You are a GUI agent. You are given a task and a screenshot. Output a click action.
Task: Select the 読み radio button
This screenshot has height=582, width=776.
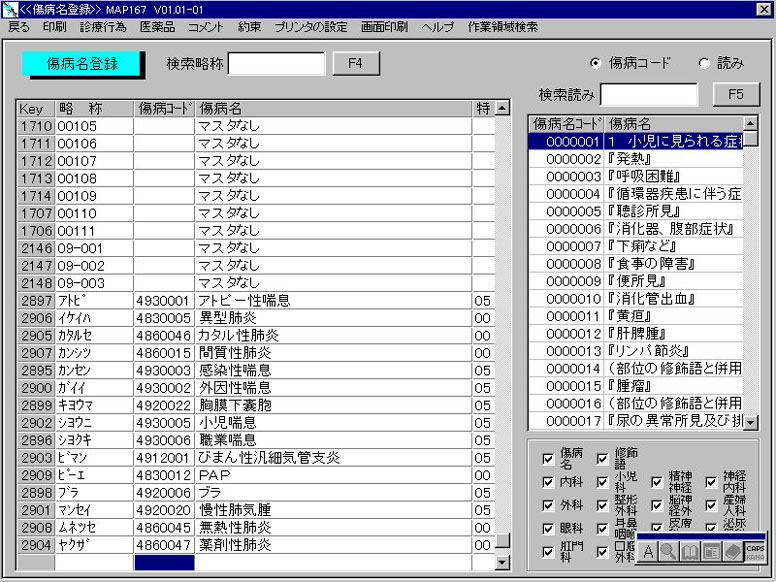point(704,63)
